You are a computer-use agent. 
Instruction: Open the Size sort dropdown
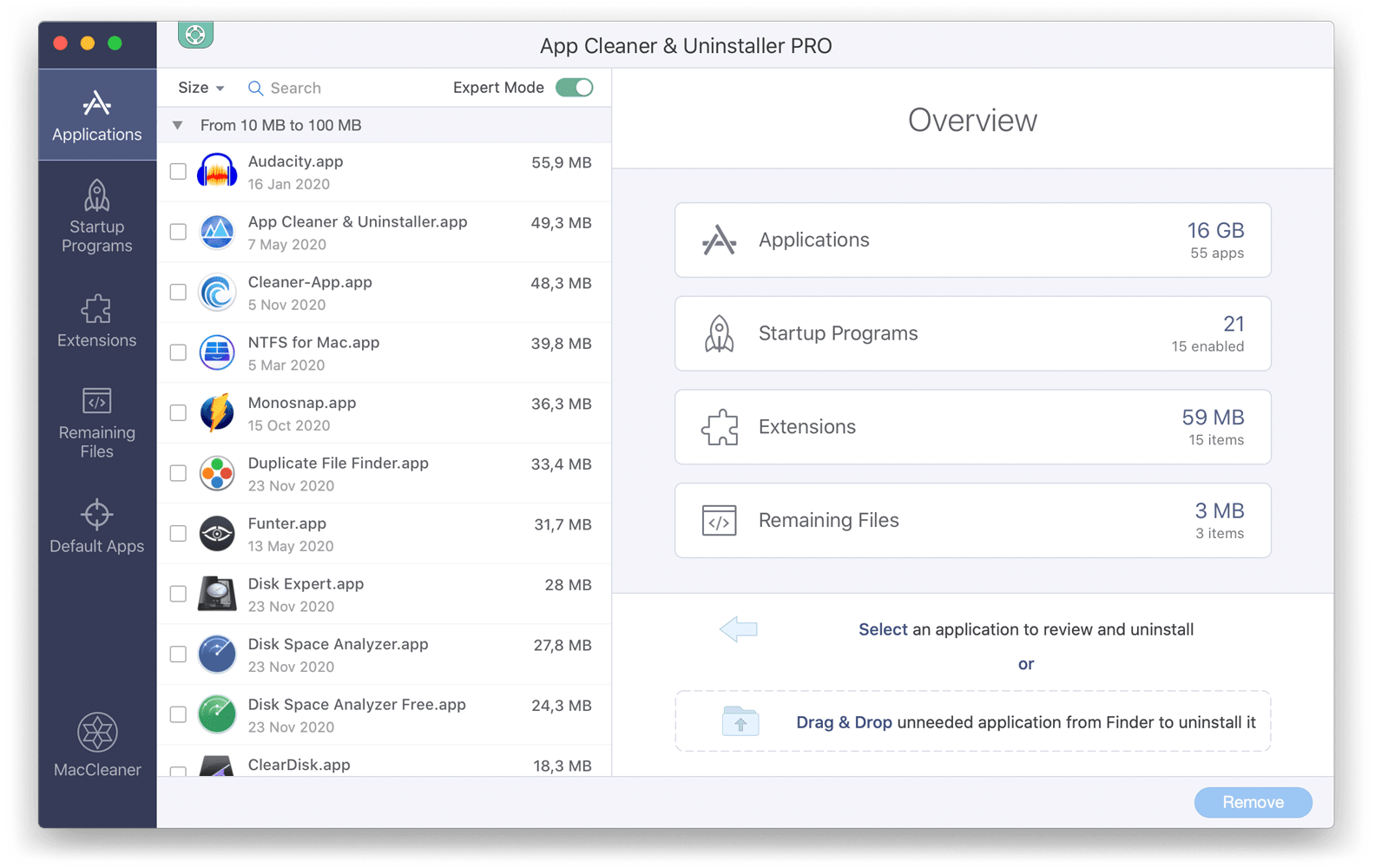pos(201,88)
